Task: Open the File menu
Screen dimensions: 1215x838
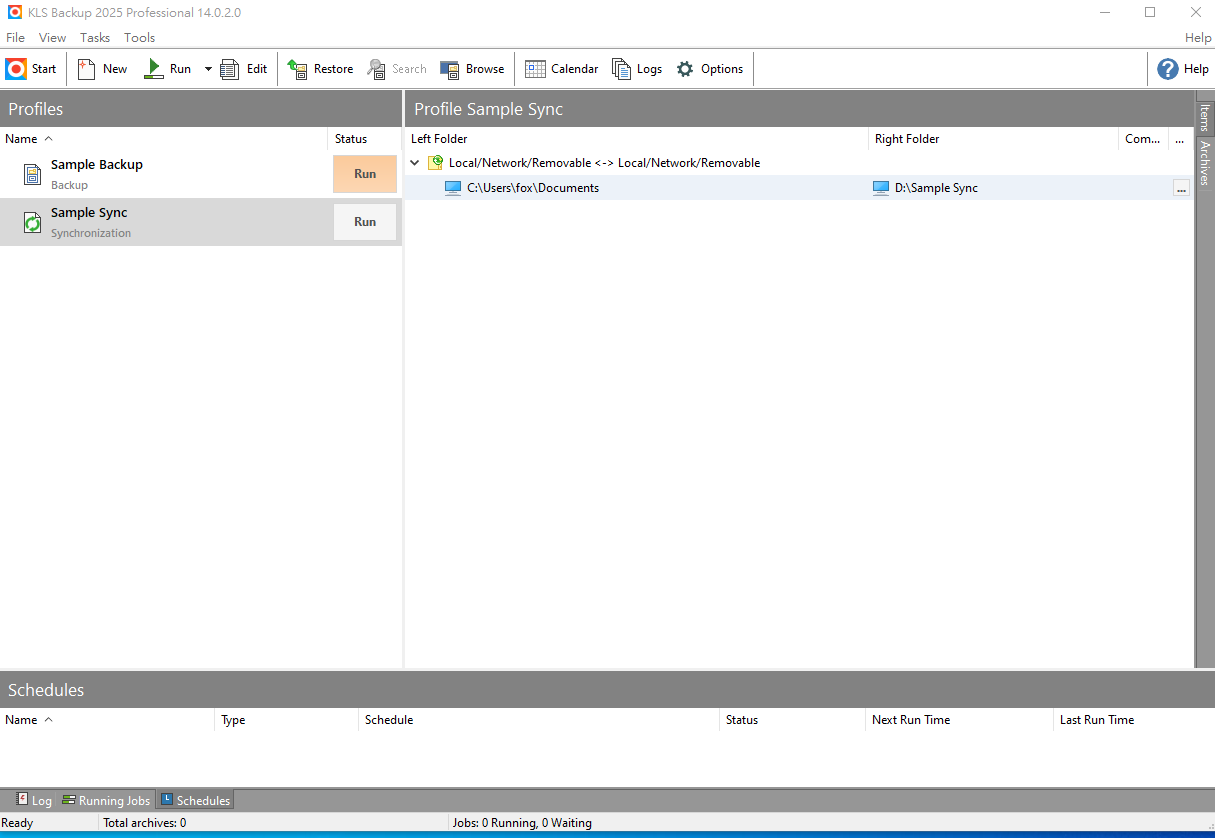Action: tap(16, 38)
